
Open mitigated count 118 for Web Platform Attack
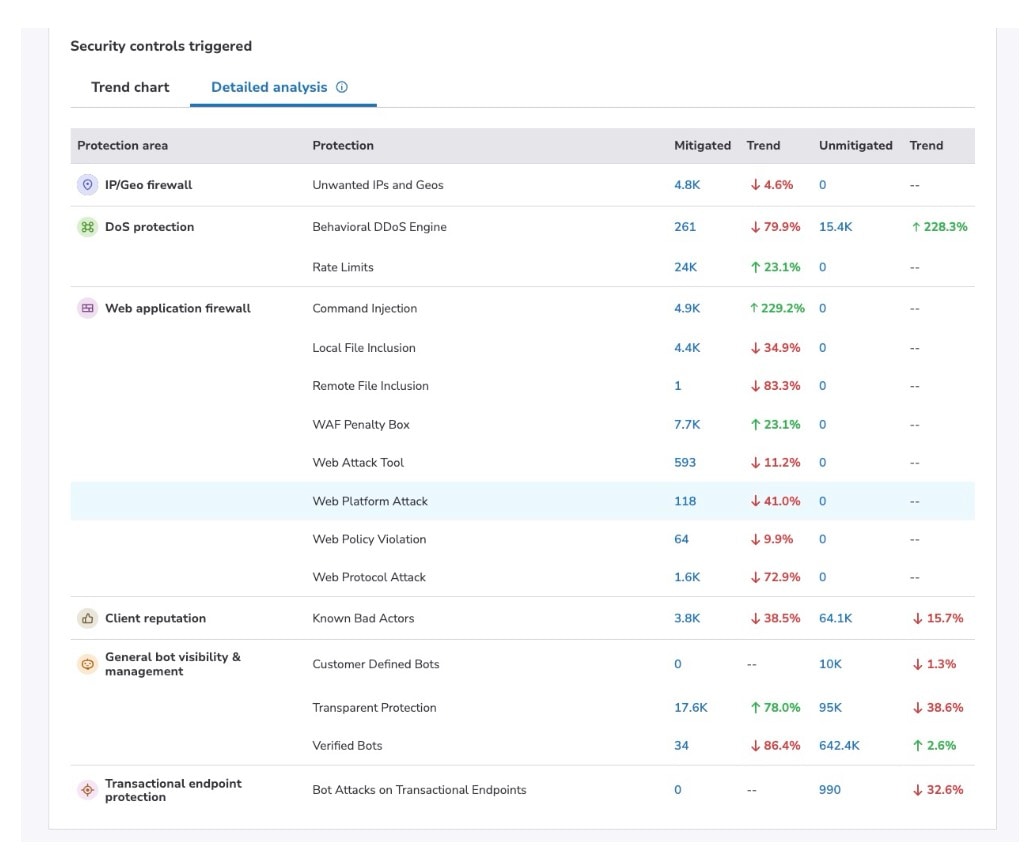click(x=684, y=501)
